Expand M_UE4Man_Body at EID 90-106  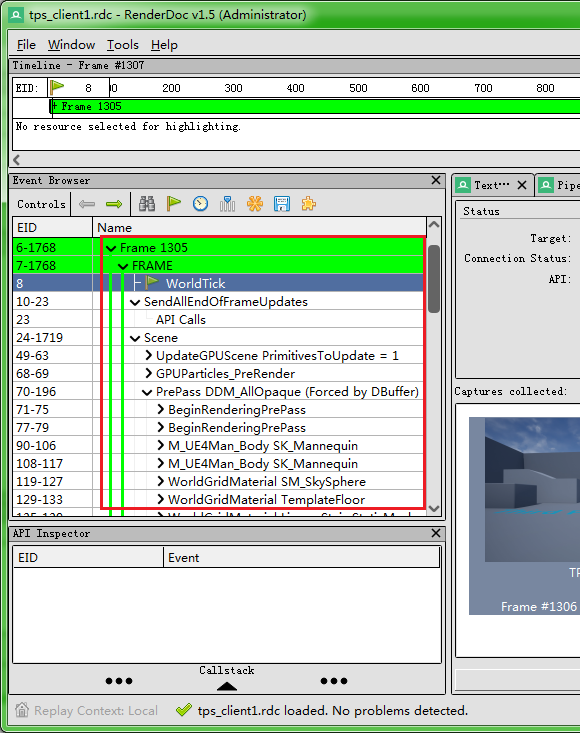pyautogui.click(x=161, y=446)
